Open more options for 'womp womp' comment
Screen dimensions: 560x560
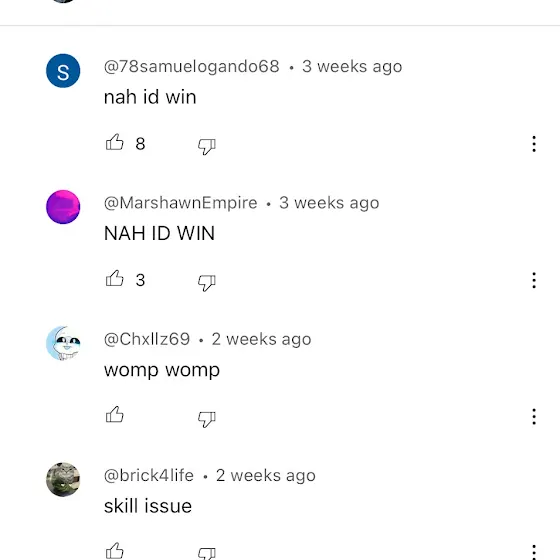pos(534,416)
